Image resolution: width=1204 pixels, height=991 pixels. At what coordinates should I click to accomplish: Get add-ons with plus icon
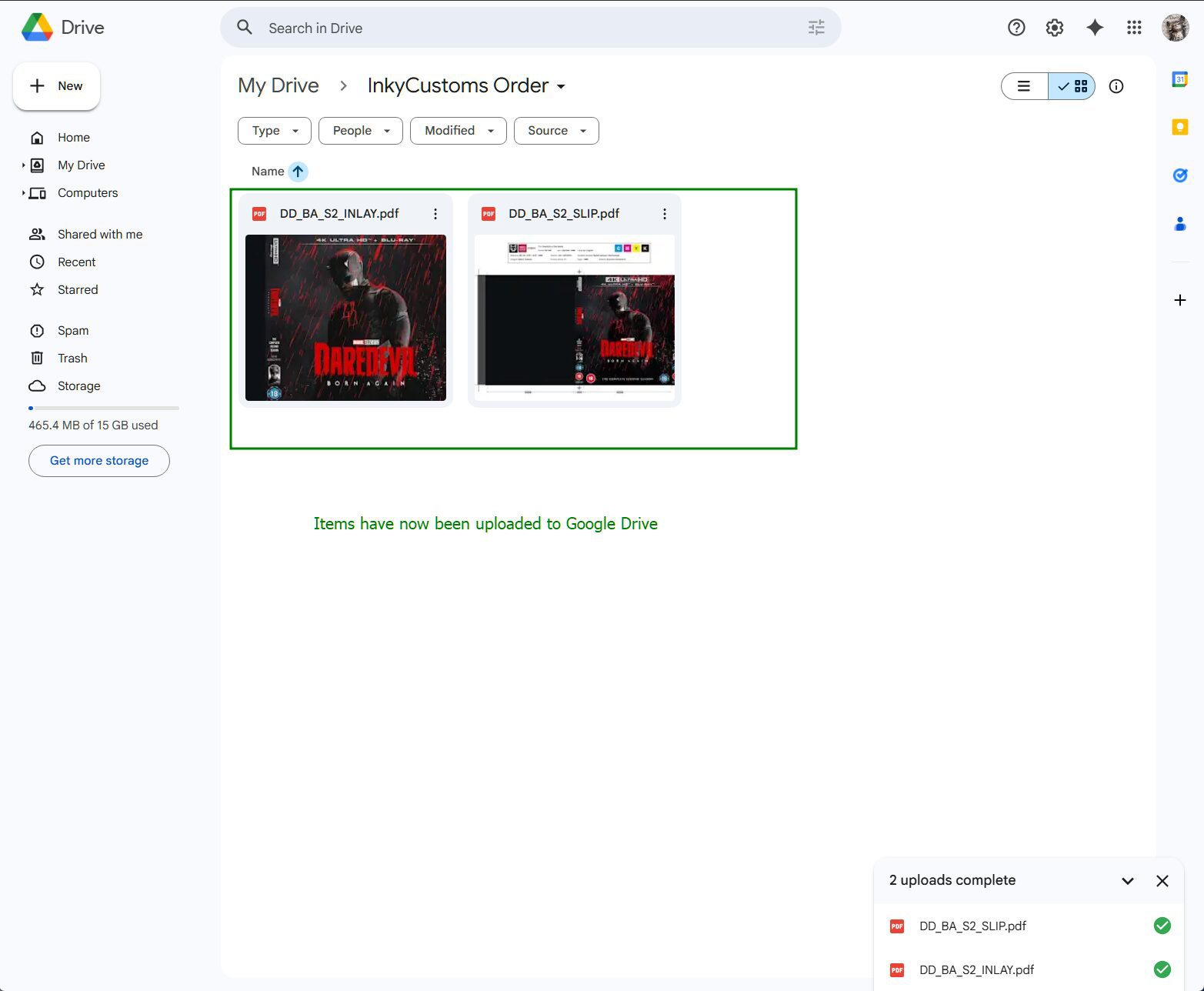(x=1180, y=300)
